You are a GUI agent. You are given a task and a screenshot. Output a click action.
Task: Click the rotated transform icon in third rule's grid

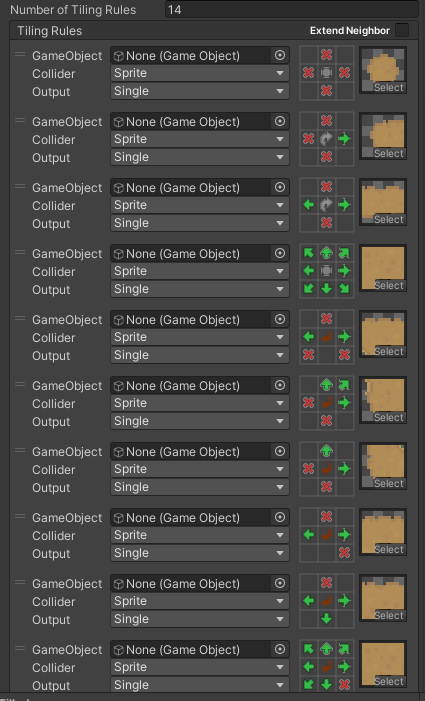327,205
